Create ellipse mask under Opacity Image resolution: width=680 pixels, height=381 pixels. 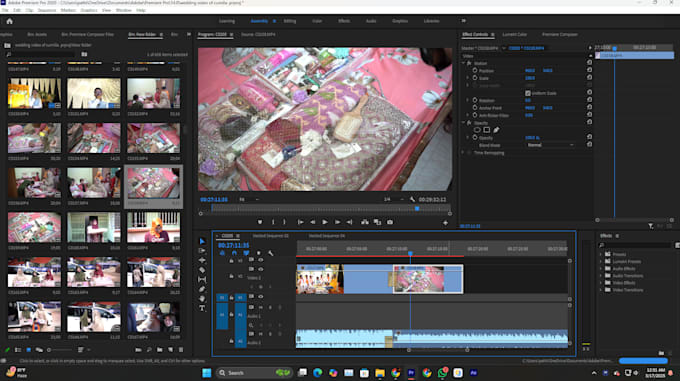click(x=477, y=130)
